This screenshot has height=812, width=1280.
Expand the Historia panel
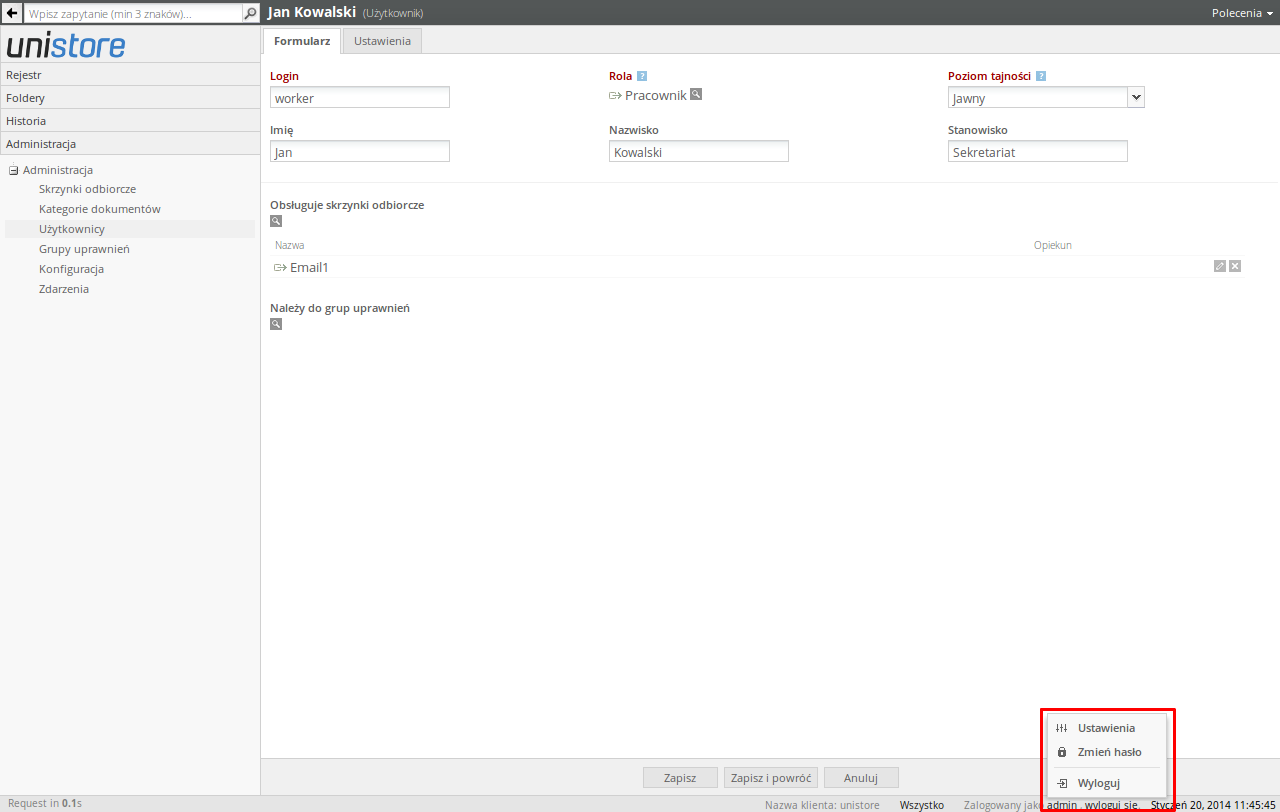tap(130, 121)
